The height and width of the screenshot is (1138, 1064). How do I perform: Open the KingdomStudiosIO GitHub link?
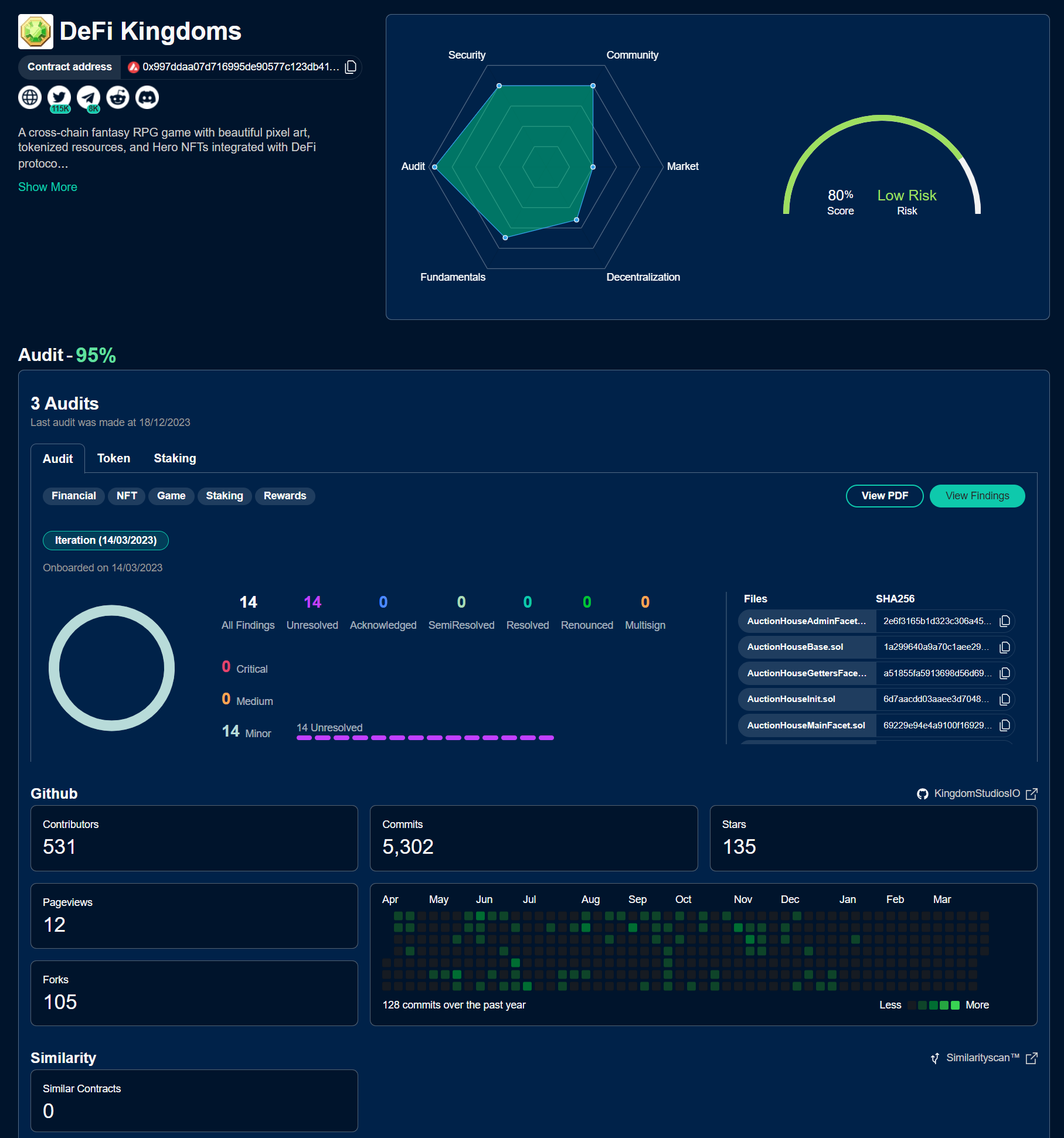pyautogui.click(x=977, y=793)
